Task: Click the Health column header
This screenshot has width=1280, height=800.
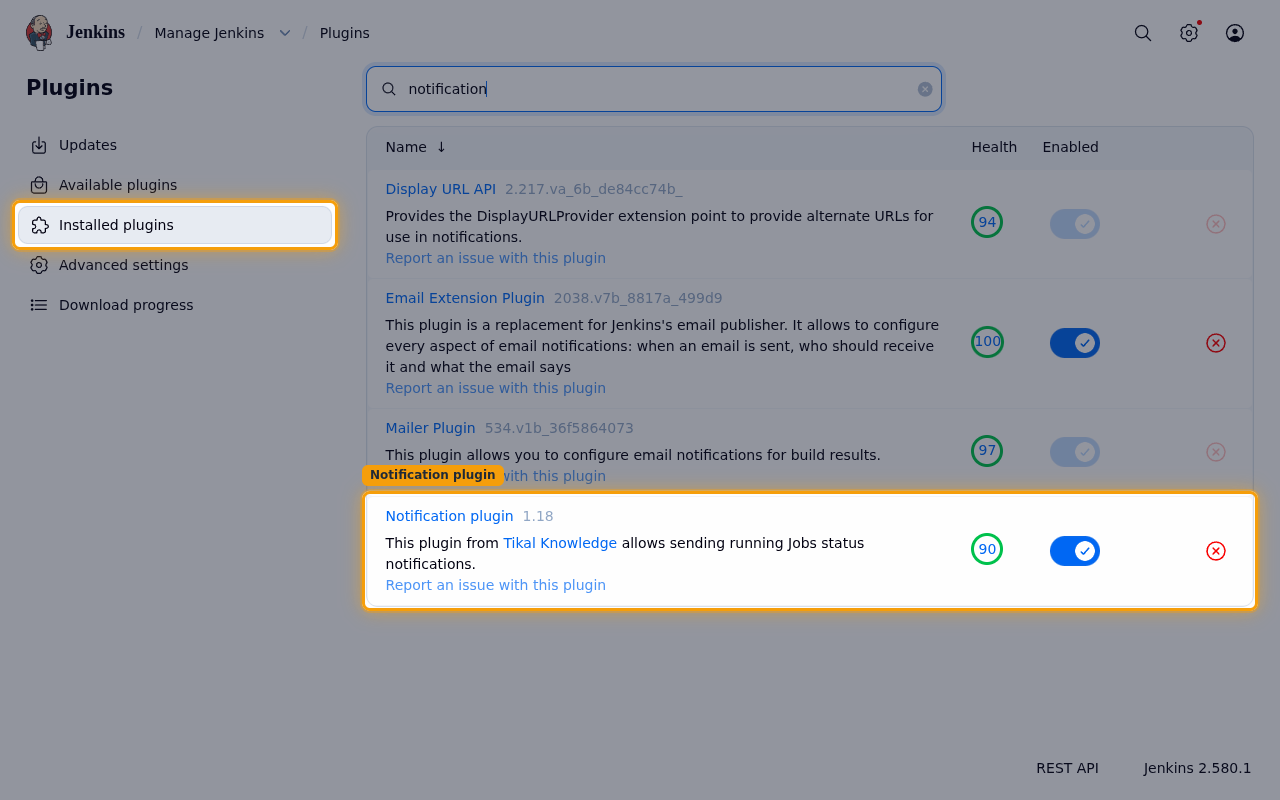Action: [x=994, y=147]
